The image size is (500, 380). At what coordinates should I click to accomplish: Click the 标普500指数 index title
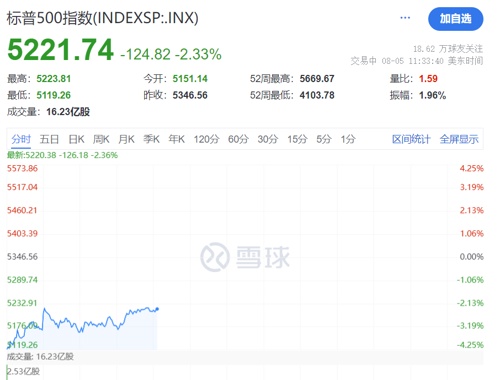tap(49, 18)
